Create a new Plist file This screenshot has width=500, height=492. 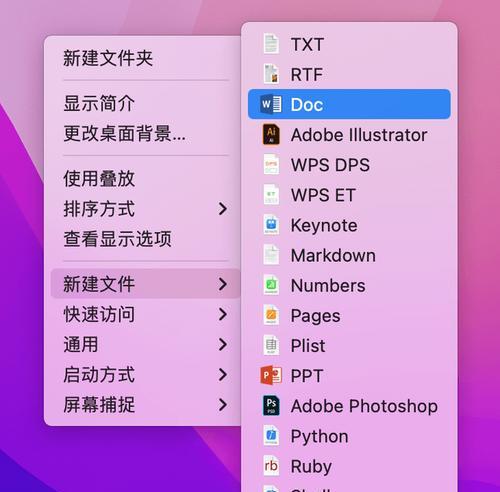click(349, 345)
